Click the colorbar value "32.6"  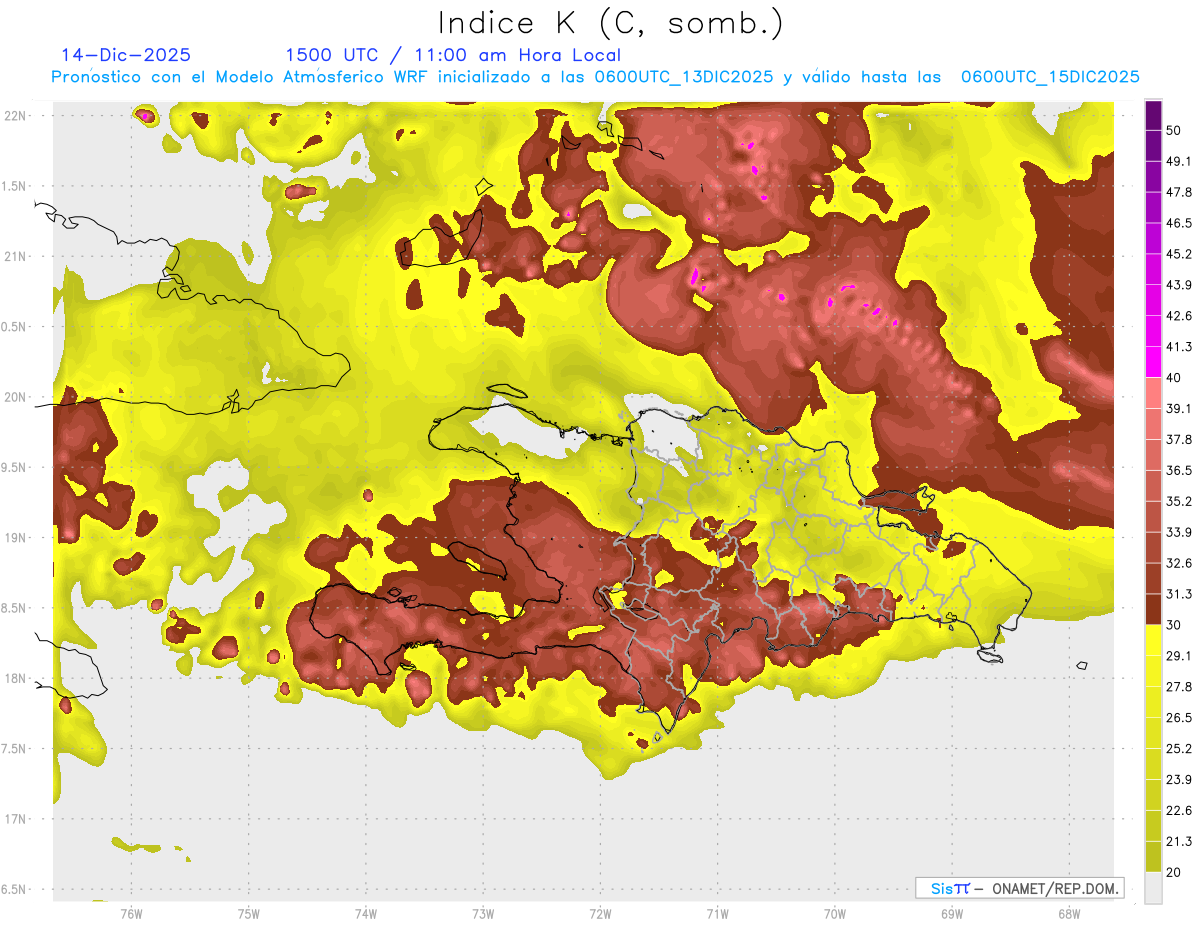pyautogui.click(x=1179, y=563)
